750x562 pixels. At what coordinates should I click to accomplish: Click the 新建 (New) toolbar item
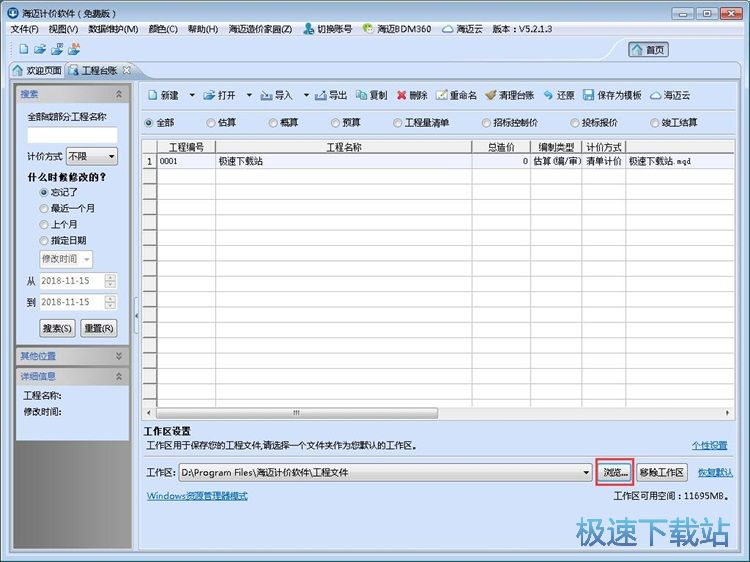[x=164, y=95]
